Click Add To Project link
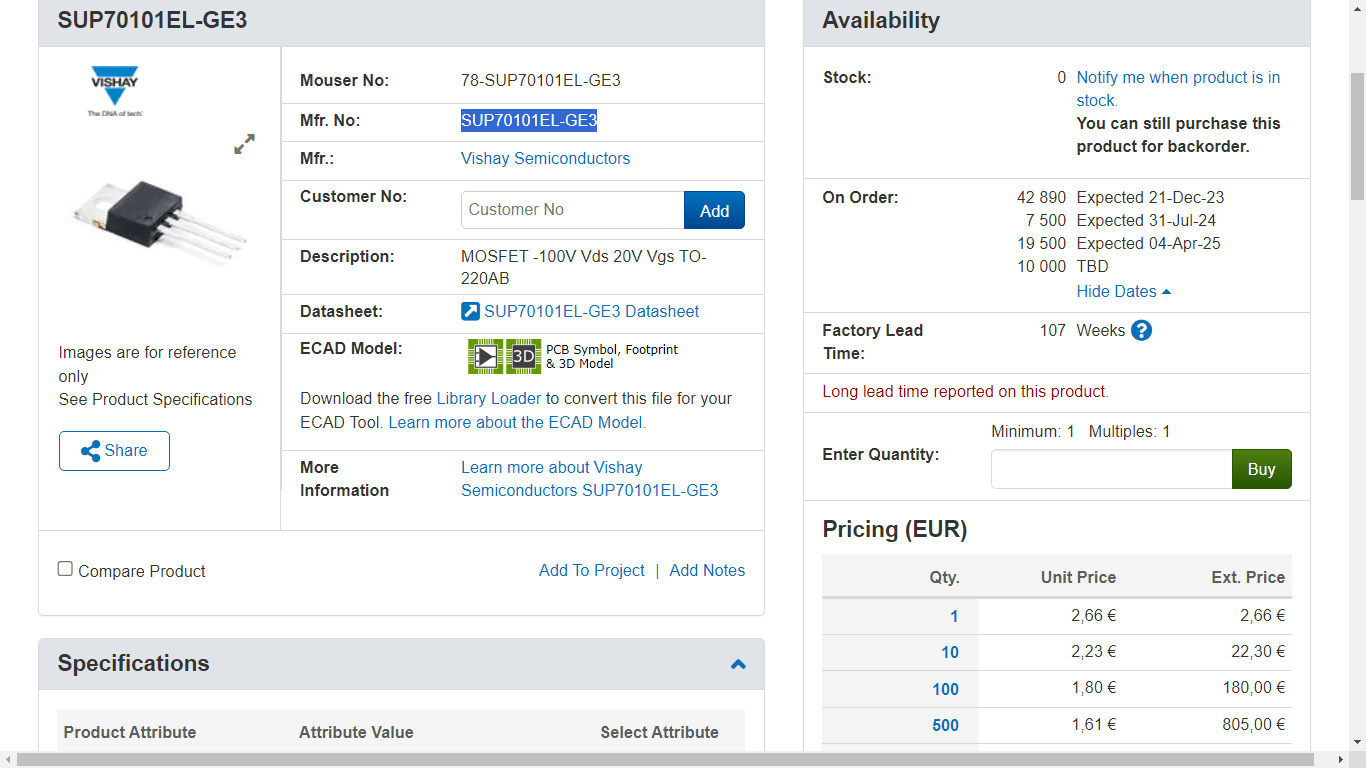 pos(591,570)
